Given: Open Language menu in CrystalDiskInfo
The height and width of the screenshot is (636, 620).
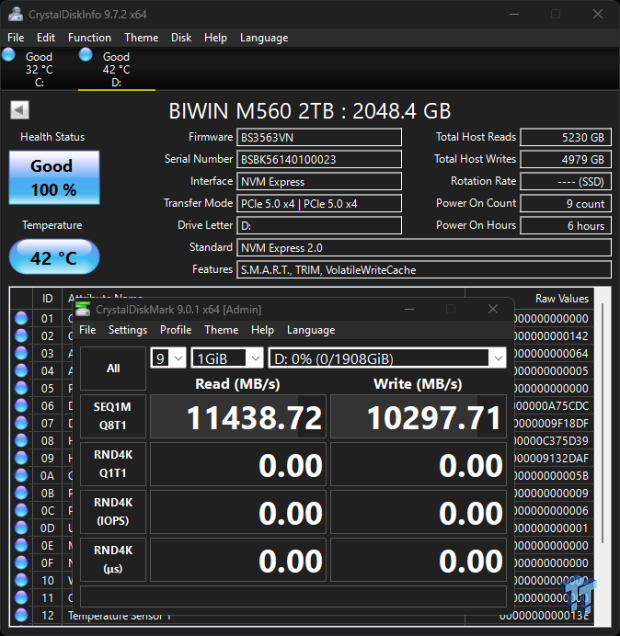Looking at the screenshot, I should pyautogui.click(x=264, y=38).
